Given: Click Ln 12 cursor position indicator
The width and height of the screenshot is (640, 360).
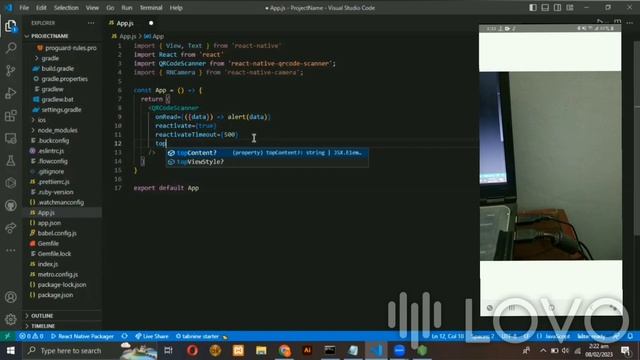Looking at the screenshot, I should (x=448, y=336).
